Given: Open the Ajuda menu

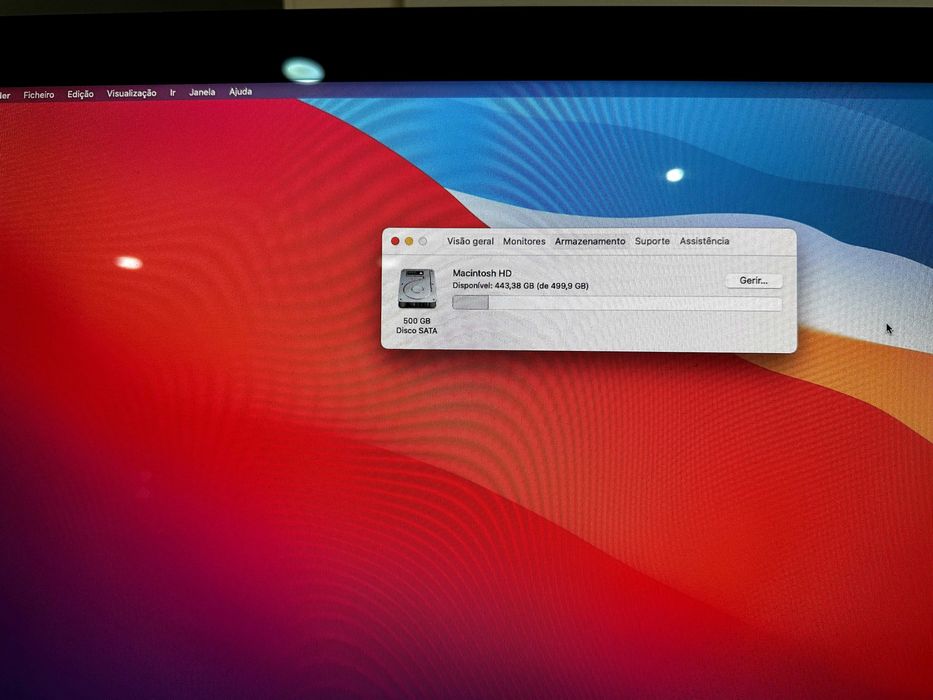Looking at the screenshot, I should click(240, 92).
